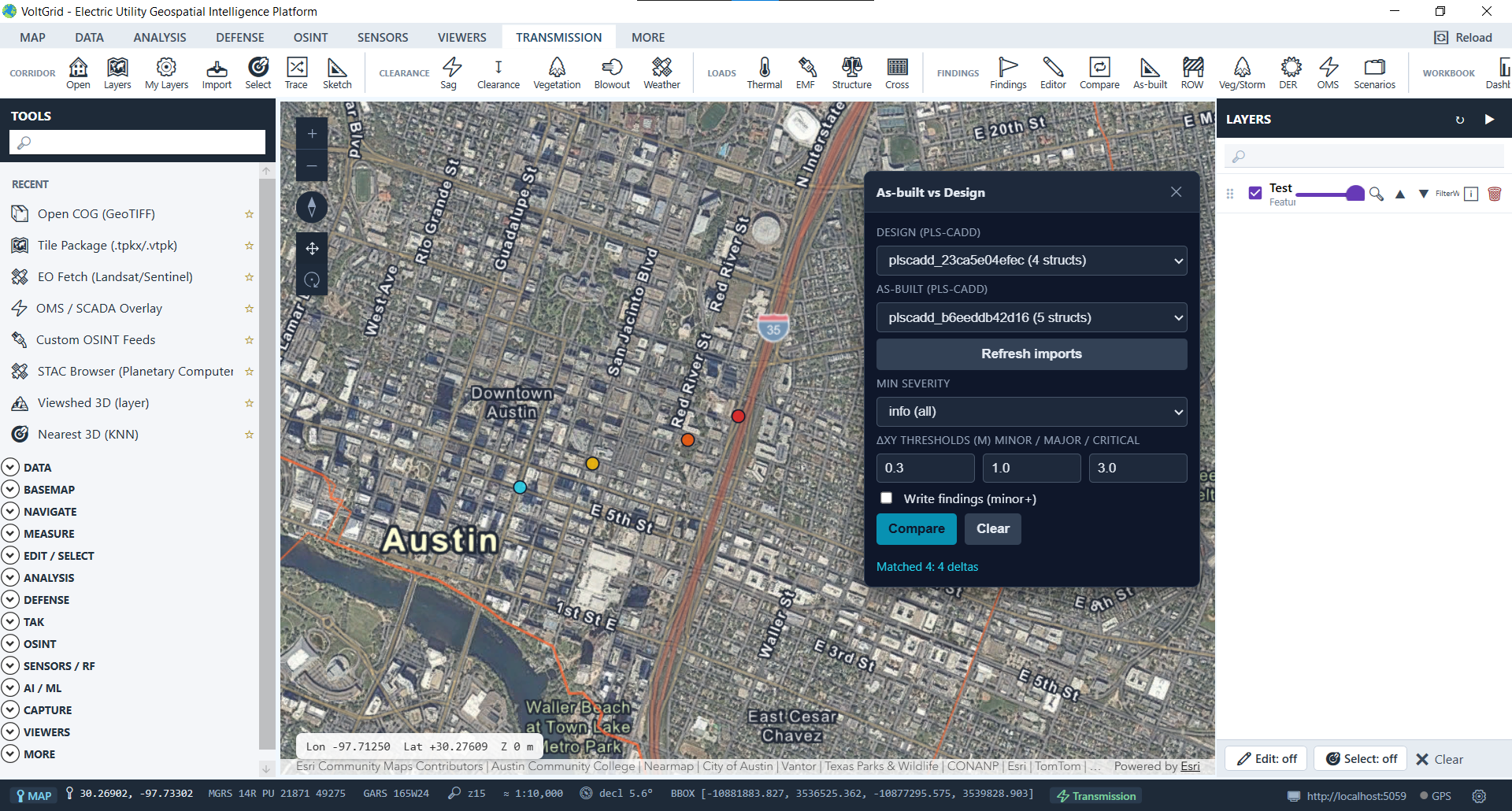Switch to the SENSORS tab

pos(383,38)
